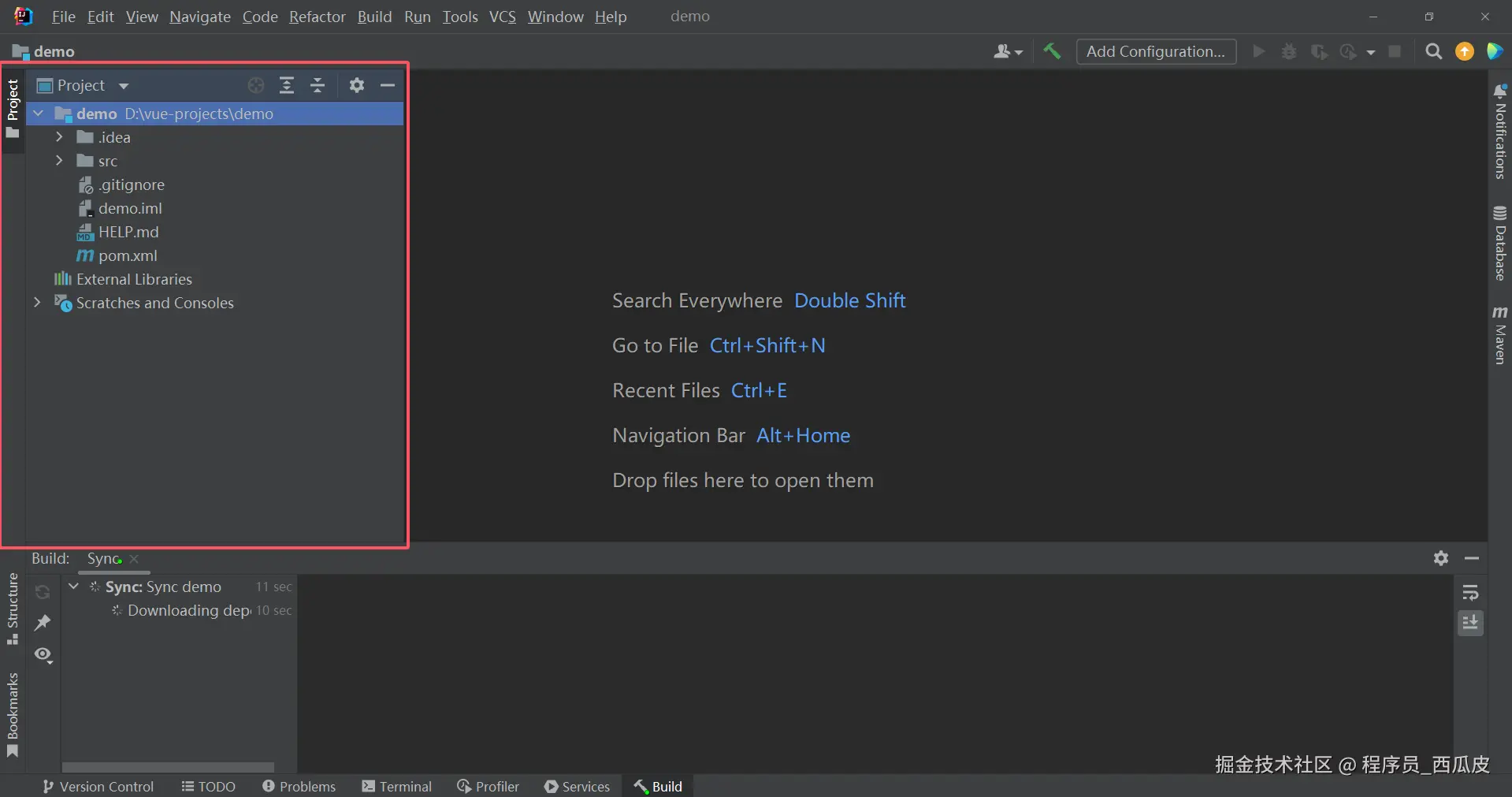
Task: Close the Sync tab
Action: (134, 559)
